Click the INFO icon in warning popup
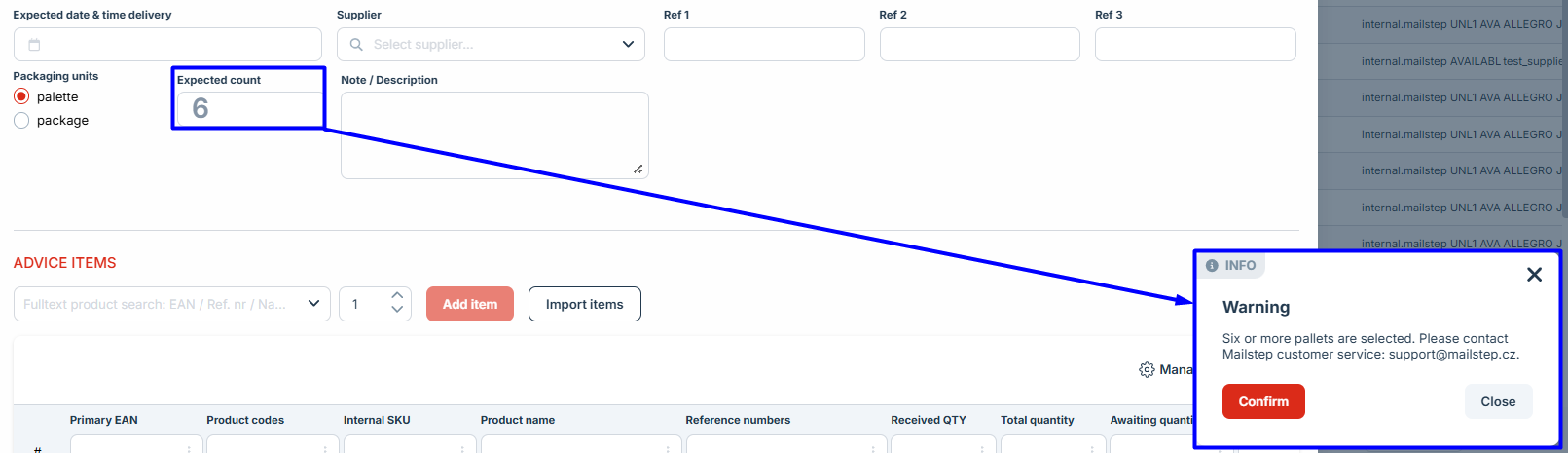Viewport: 1568px width, 453px height. pos(1212,266)
